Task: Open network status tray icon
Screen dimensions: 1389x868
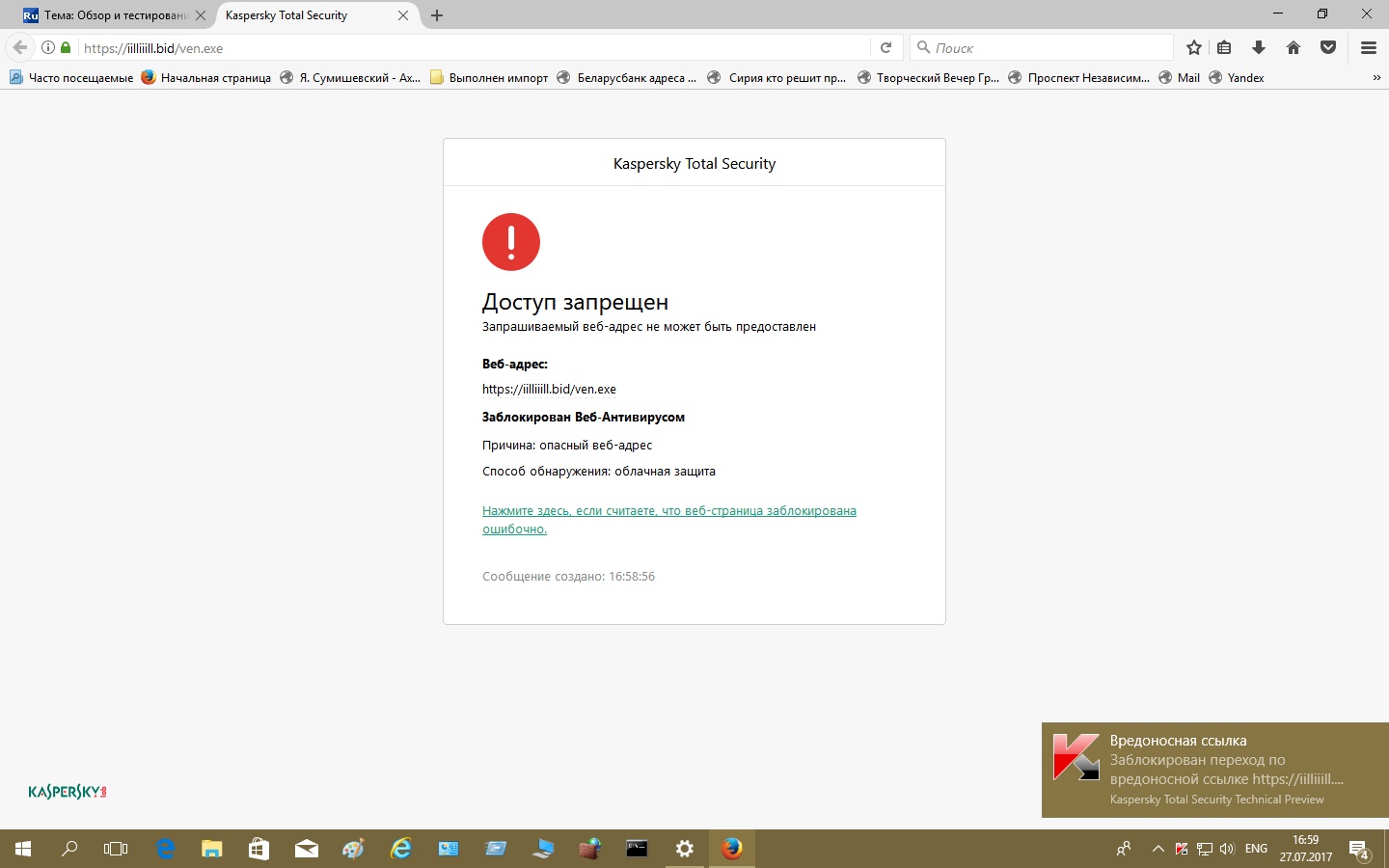Action: point(1205,849)
